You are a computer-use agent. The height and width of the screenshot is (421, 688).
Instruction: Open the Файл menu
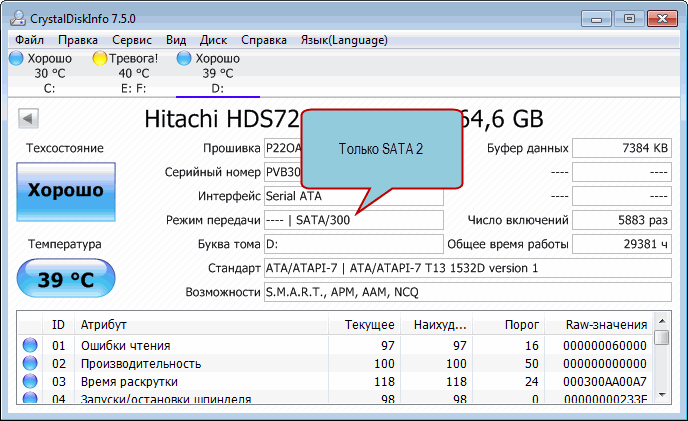pos(29,40)
